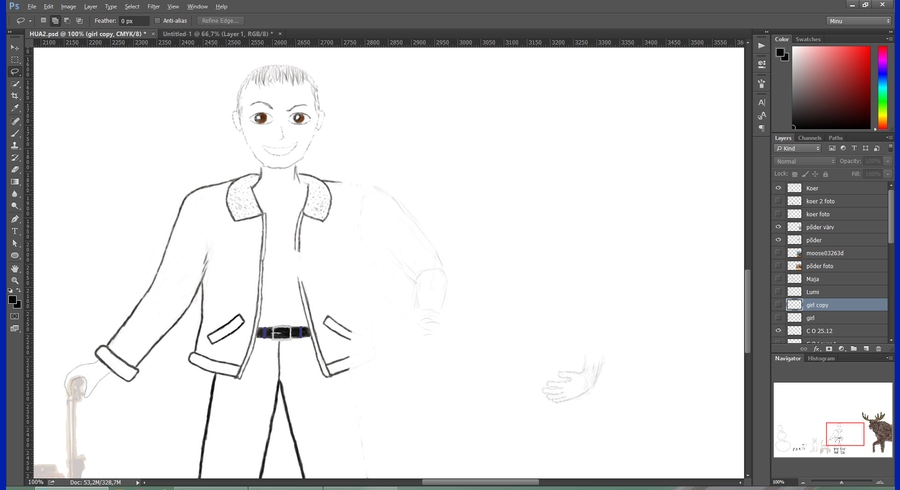Select the Eraser tool
The height and width of the screenshot is (490, 900).
point(15,170)
